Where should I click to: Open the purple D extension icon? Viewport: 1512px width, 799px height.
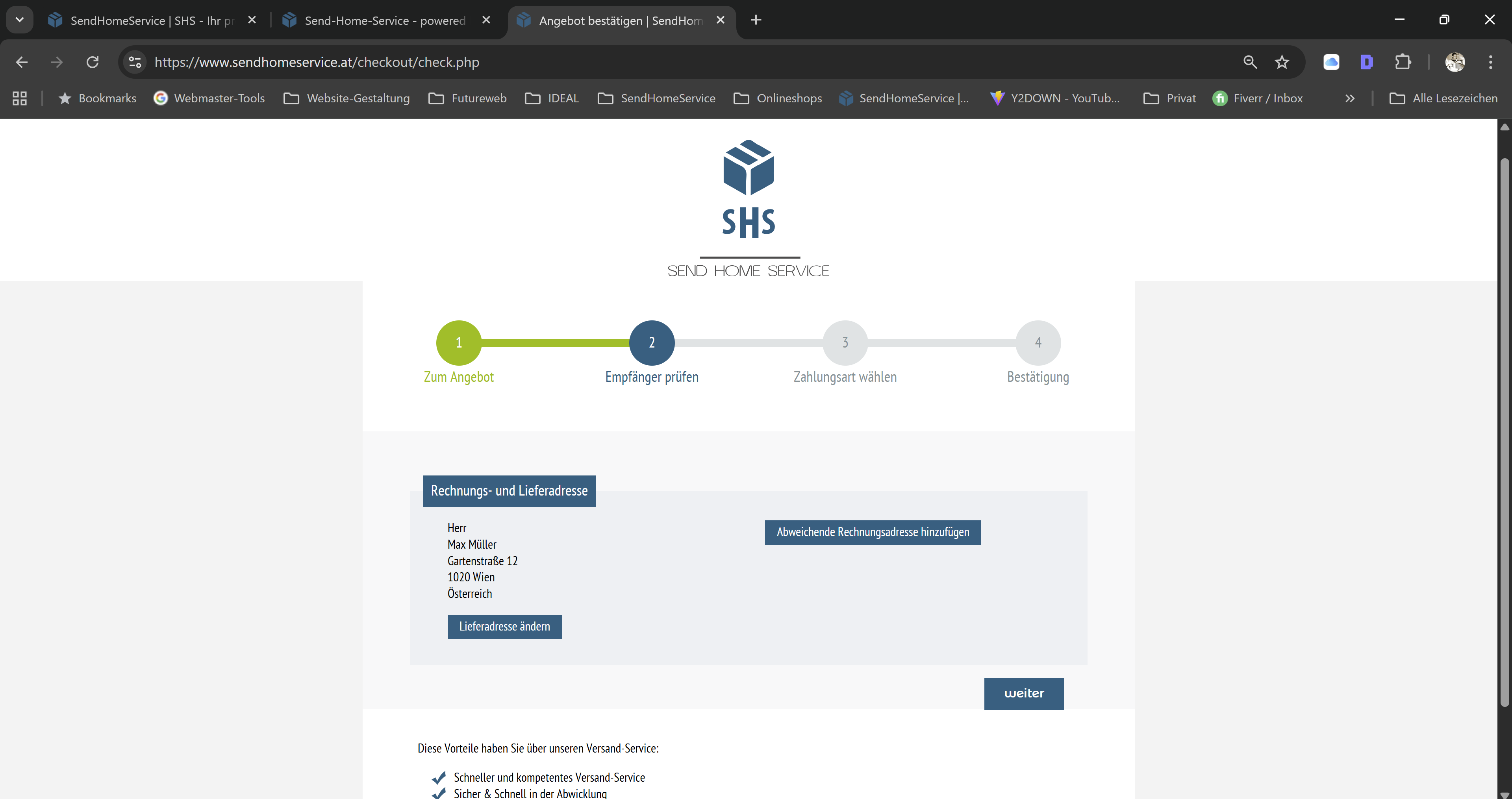click(x=1366, y=62)
